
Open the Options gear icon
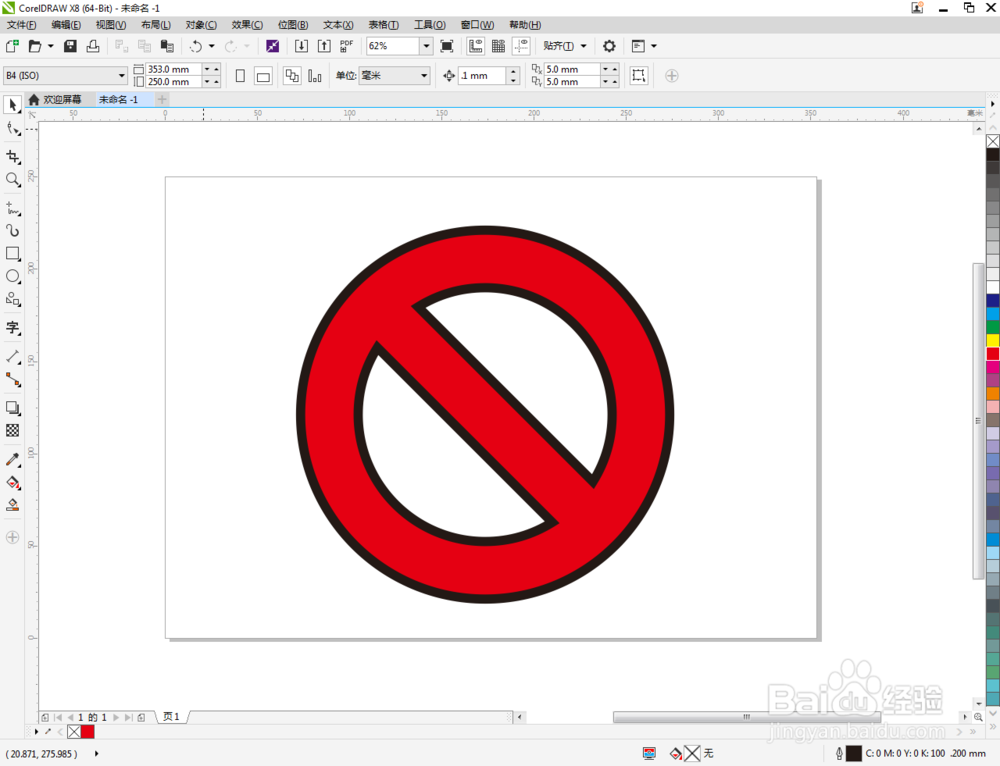pos(609,46)
